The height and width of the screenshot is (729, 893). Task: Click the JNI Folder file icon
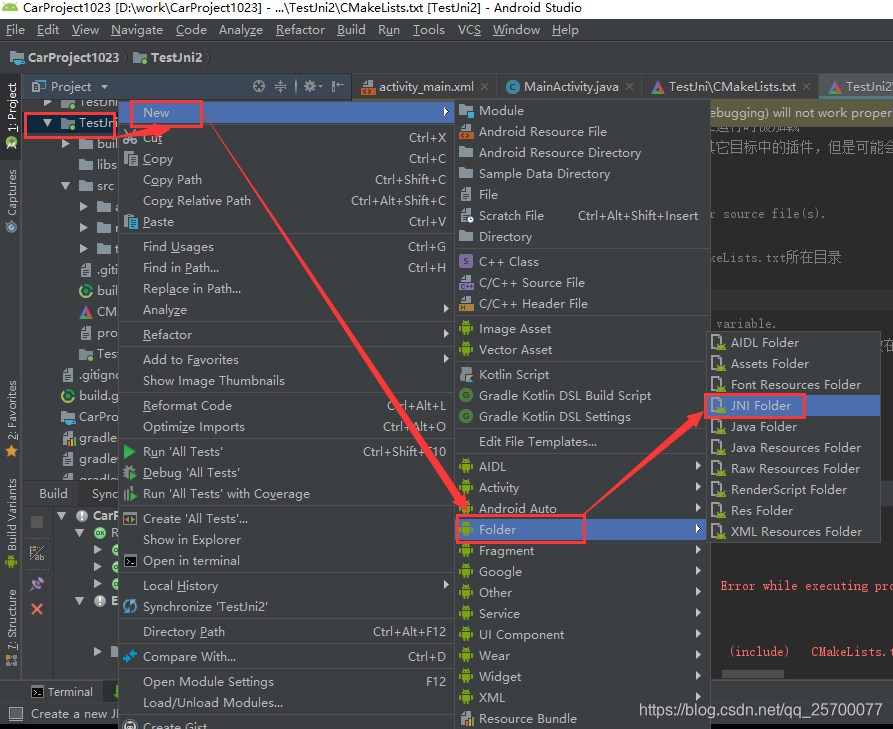[x=717, y=406]
